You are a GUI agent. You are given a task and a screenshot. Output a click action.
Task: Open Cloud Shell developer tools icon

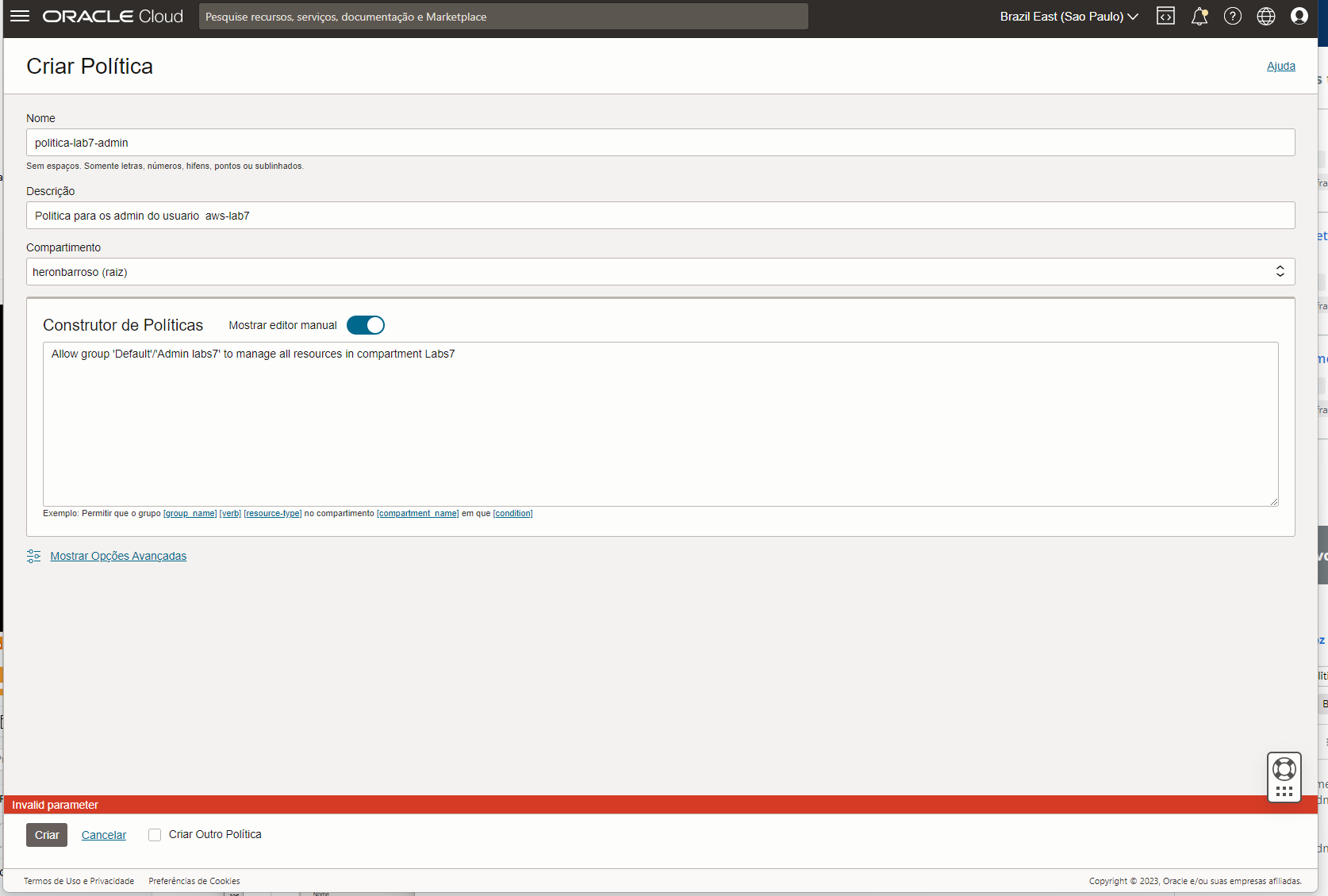1165,16
